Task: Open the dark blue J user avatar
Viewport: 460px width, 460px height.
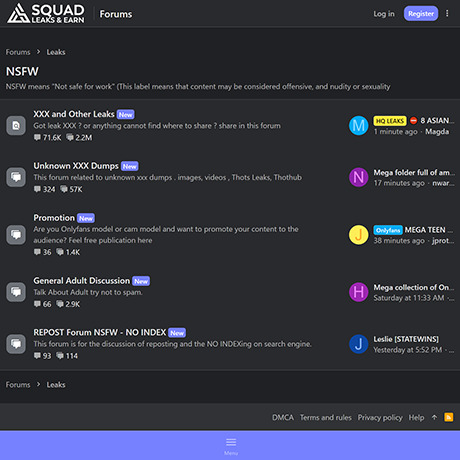Action: coord(359,344)
